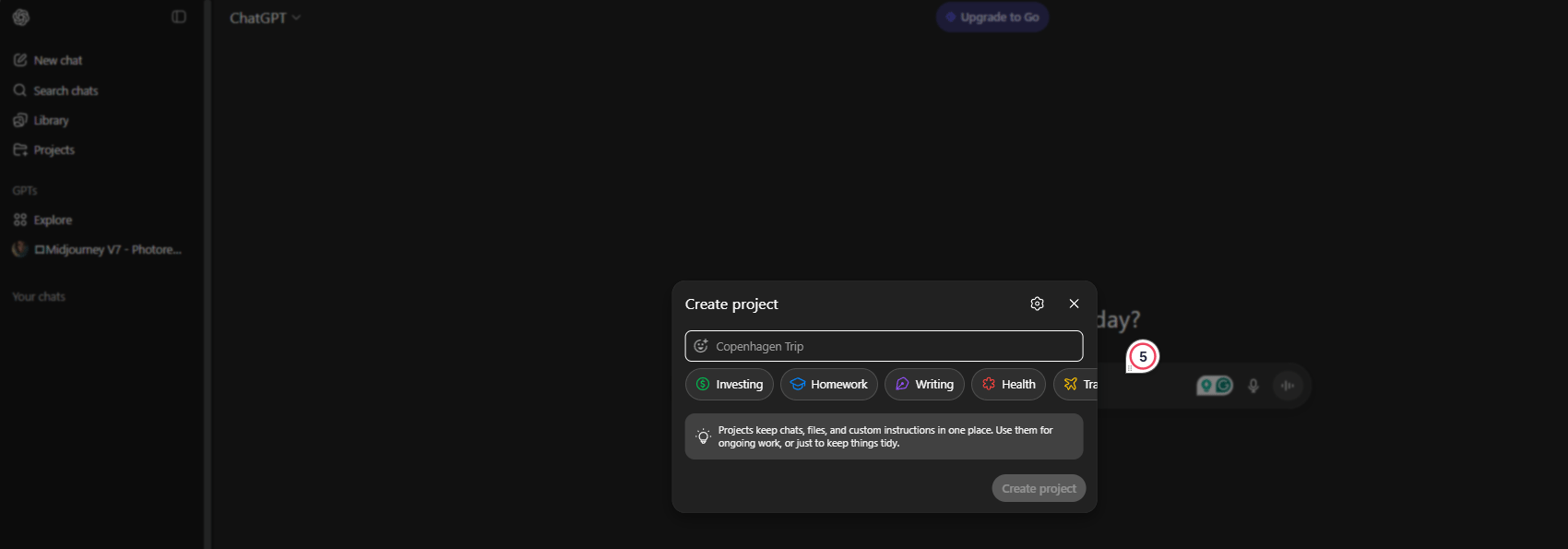Select the Writing category chip
This screenshot has height=549, width=1568.
coord(924,384)
